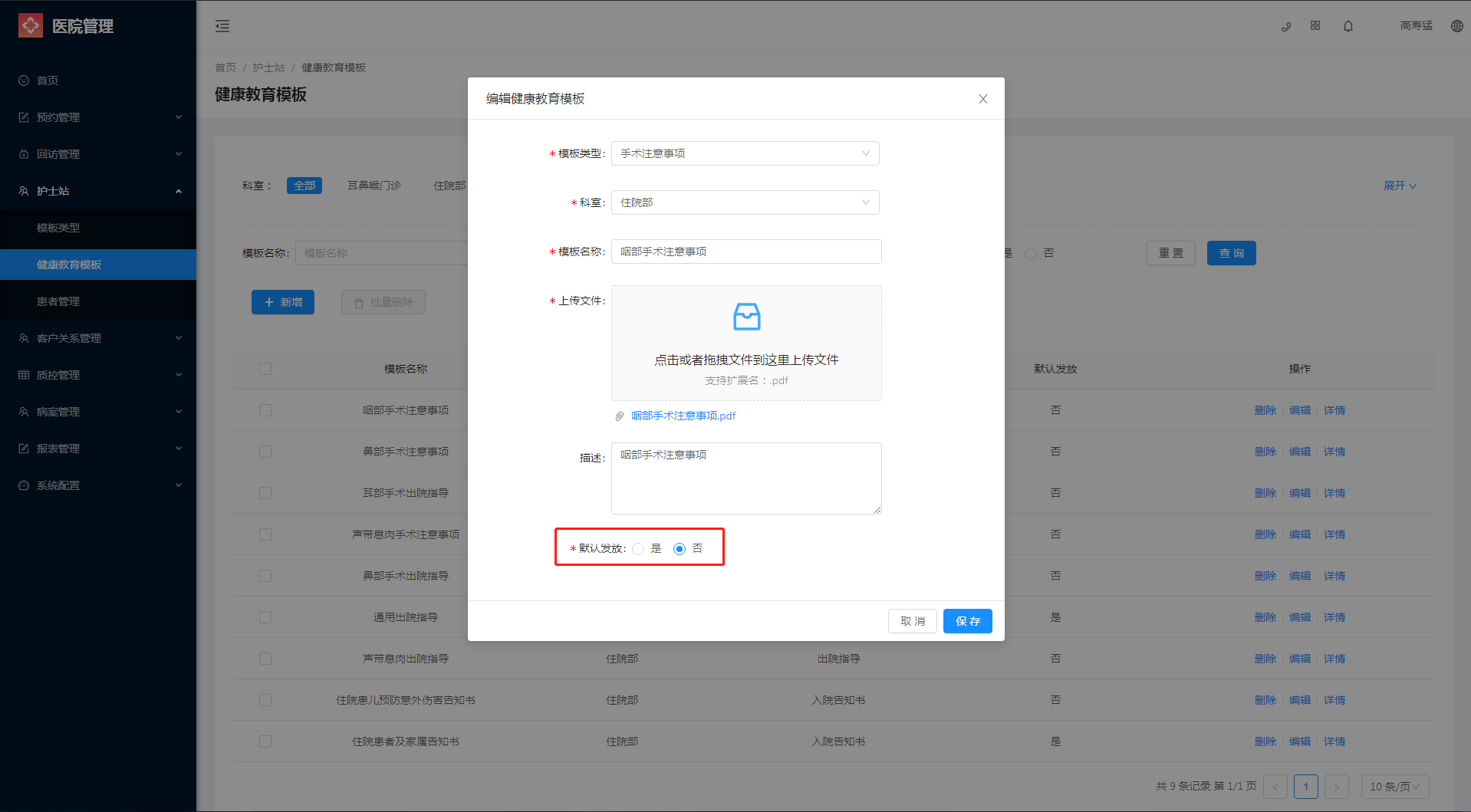Select the 耳鼻喉门诊 department tab
This screenshot has width=1471, height=812.
click(x=374, y=186)
